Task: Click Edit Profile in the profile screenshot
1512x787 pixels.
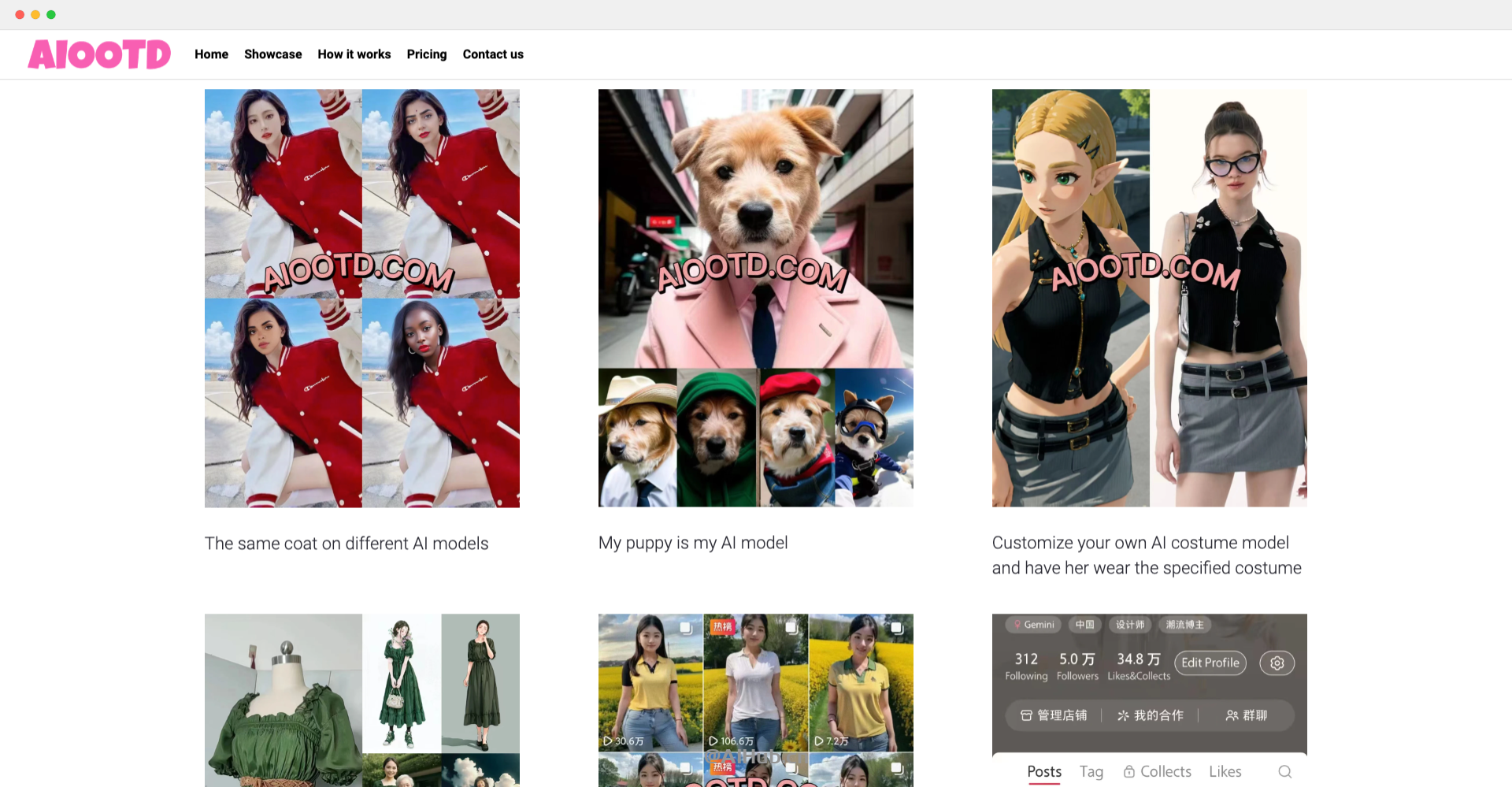Action: (1210, 663)
